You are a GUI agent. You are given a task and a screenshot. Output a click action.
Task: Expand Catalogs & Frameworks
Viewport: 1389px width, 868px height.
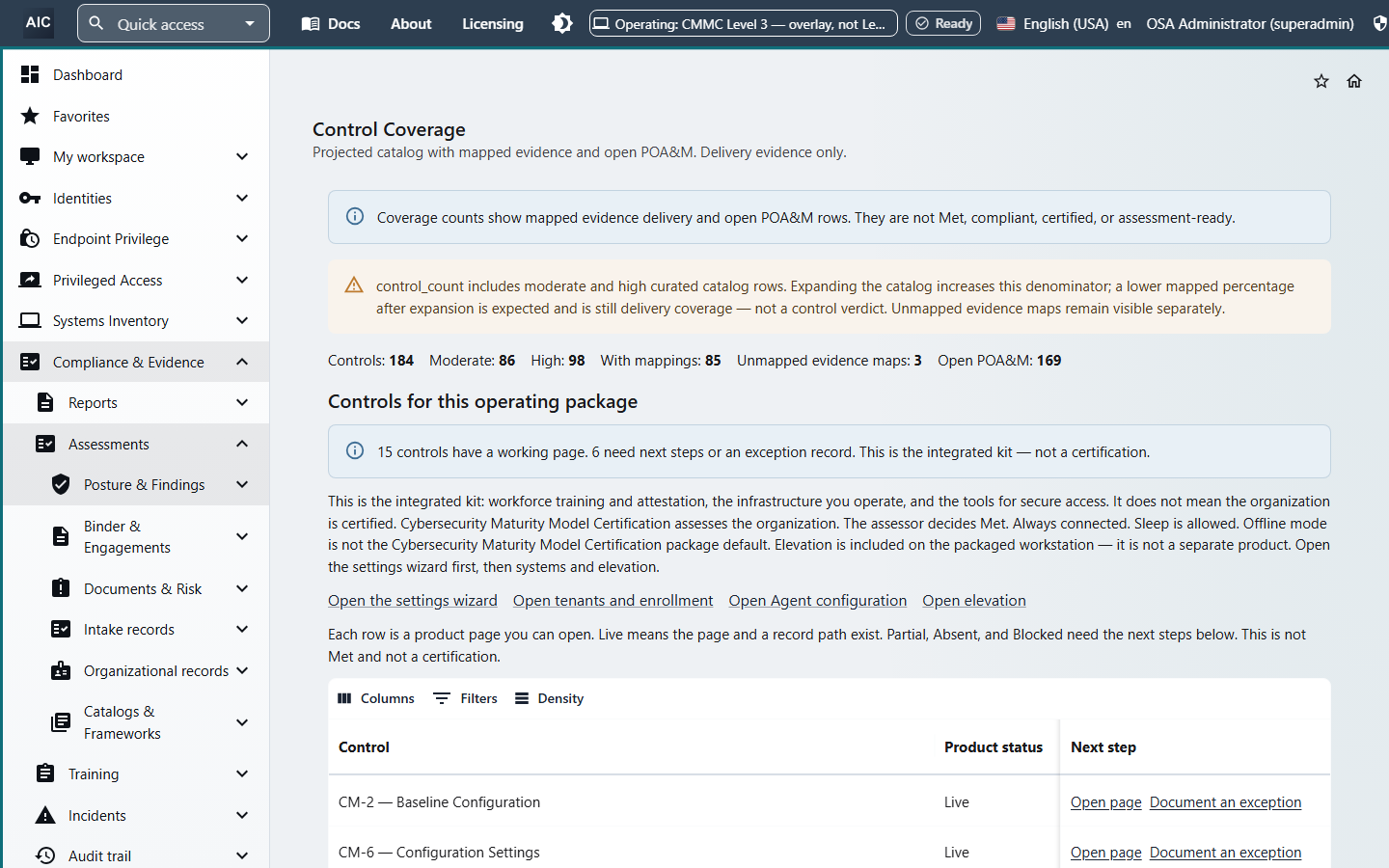(x=242, y=722)
